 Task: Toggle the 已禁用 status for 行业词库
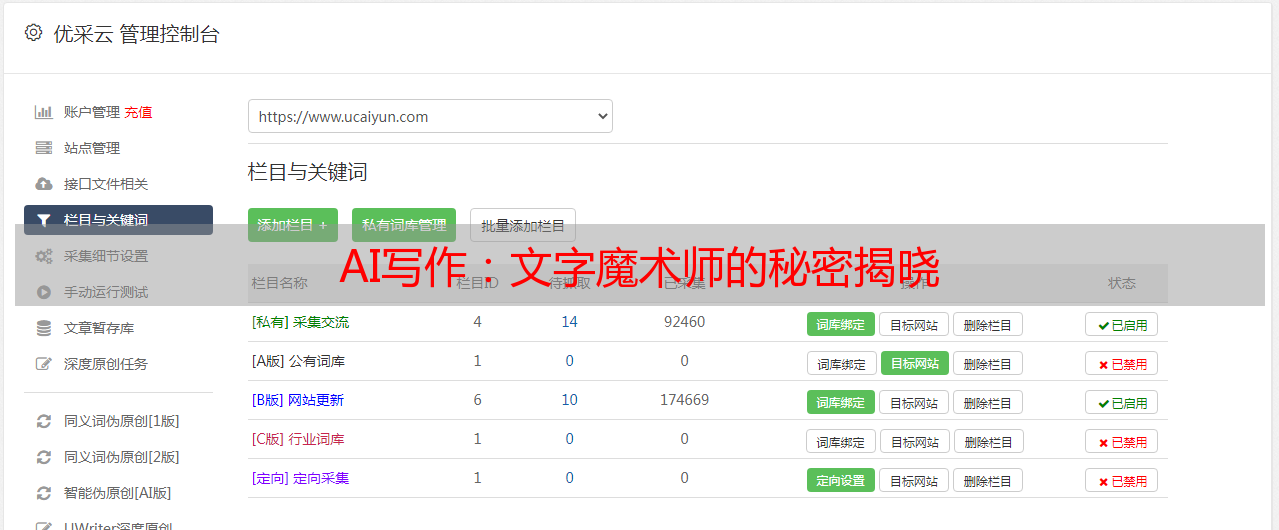pos(1122,441)
